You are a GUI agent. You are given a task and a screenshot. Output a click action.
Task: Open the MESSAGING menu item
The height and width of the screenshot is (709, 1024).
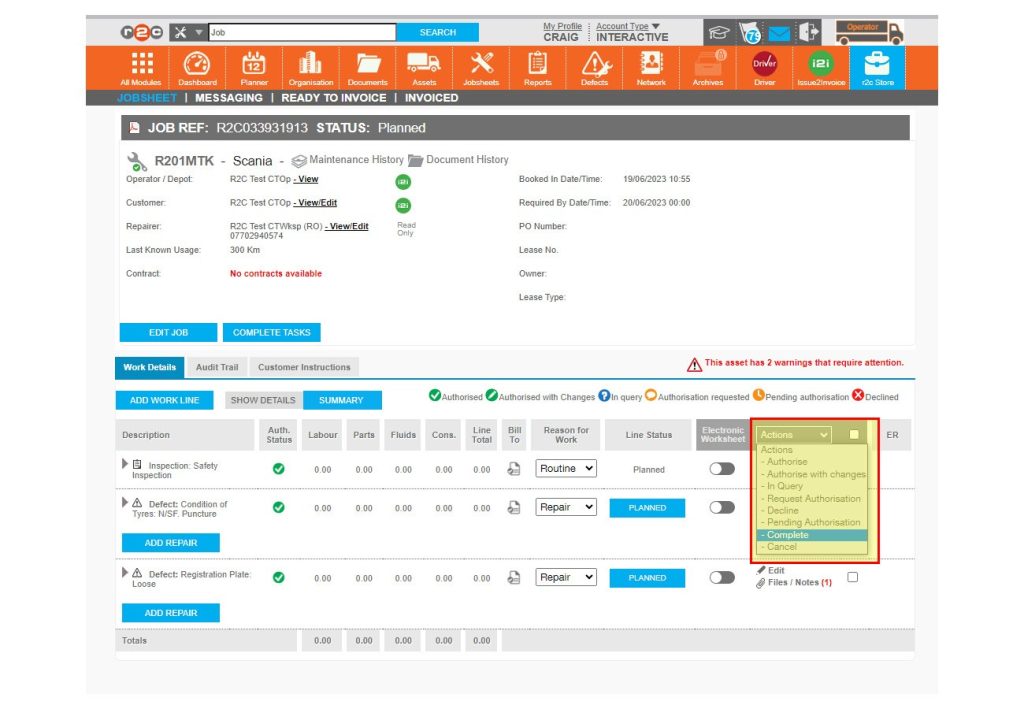point(228,97)
